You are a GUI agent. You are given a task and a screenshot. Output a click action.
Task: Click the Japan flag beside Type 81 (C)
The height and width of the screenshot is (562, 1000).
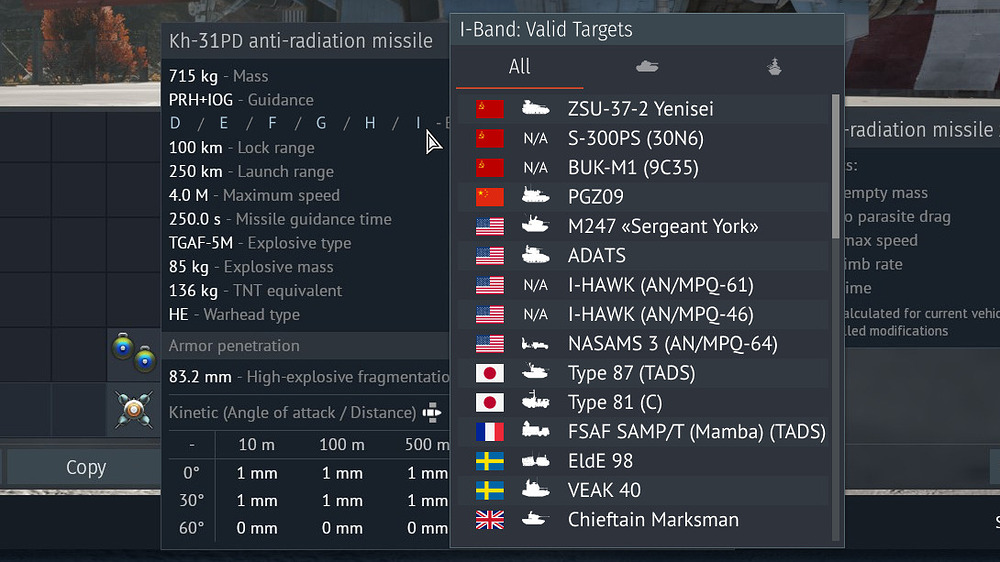click(x=490, y=403)
